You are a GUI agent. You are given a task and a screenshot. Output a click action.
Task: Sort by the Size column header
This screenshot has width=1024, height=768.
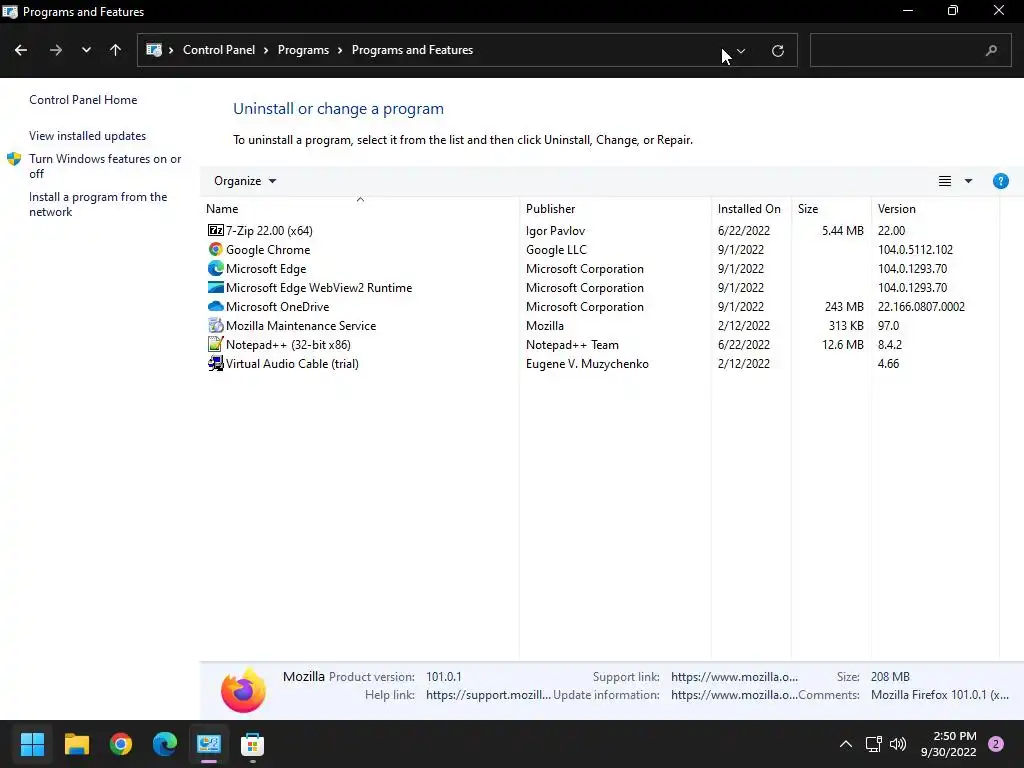[x=831, y=208]
